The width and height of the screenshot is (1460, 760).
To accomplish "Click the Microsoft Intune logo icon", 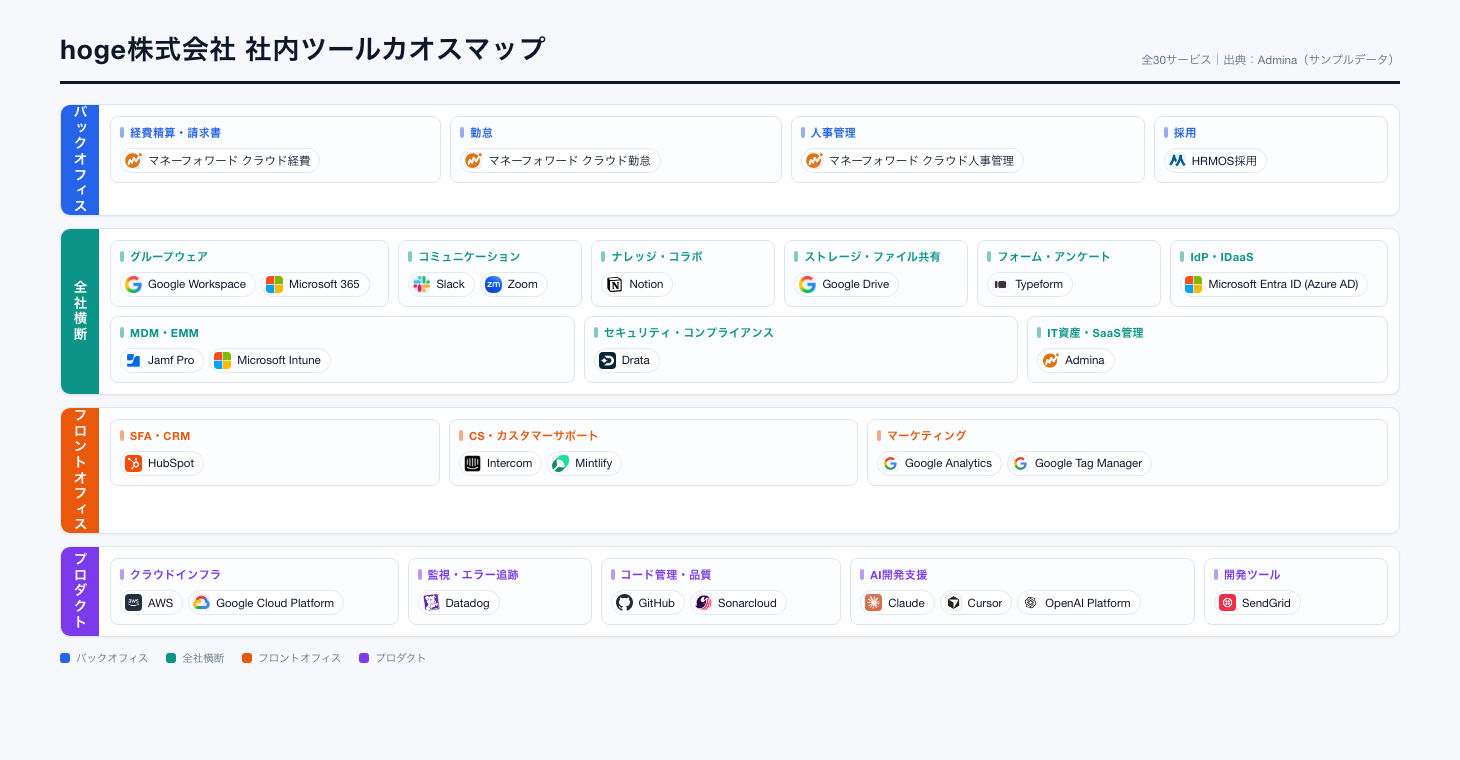I will coord(222,360).
